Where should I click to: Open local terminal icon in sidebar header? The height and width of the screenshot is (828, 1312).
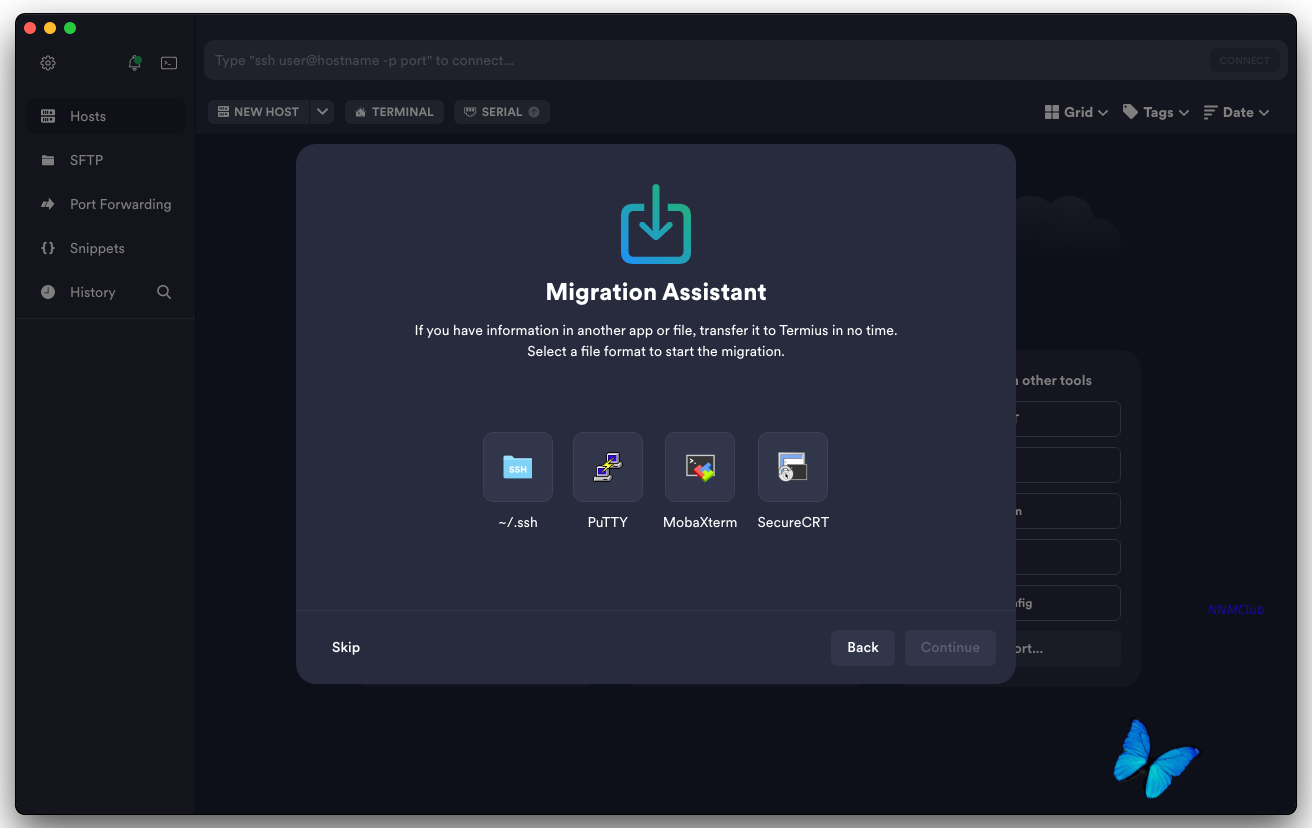coord(169,63)
